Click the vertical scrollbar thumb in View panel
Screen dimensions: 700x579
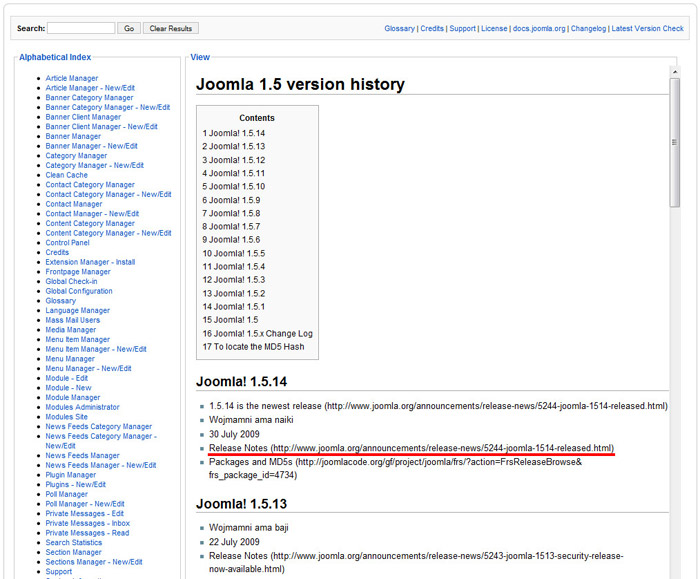point(675,143)
